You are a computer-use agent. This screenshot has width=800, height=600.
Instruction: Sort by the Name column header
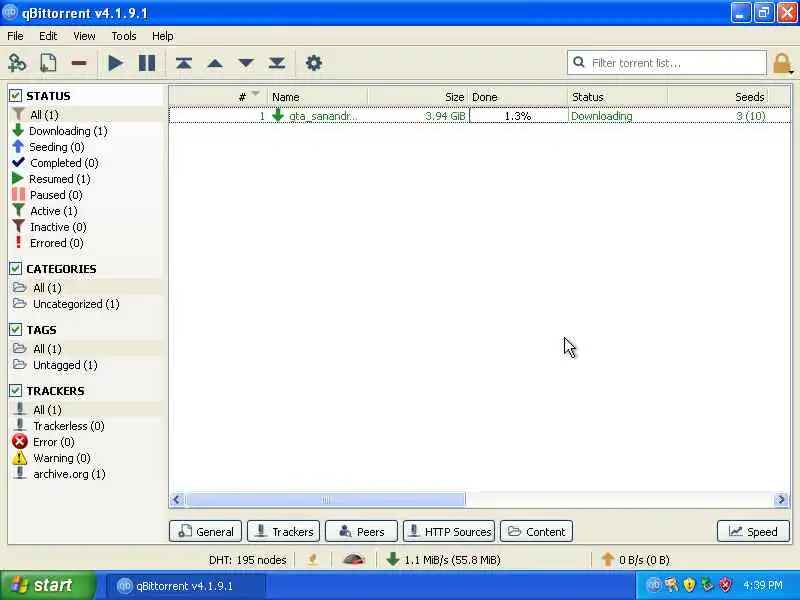coord(317,96)
